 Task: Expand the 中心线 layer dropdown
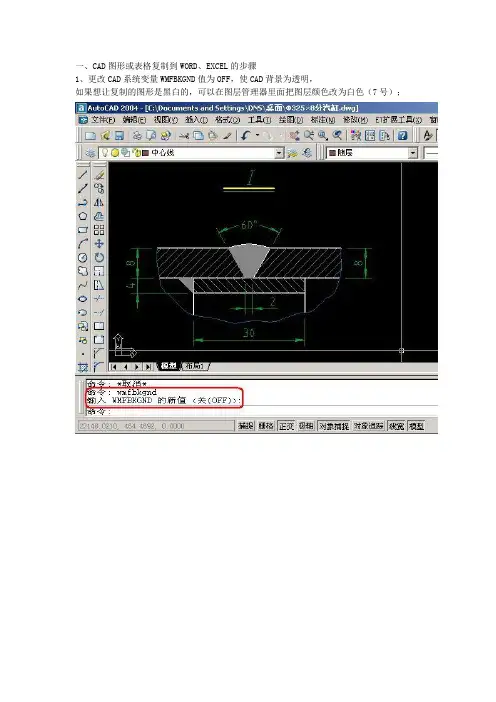(279, 153)
